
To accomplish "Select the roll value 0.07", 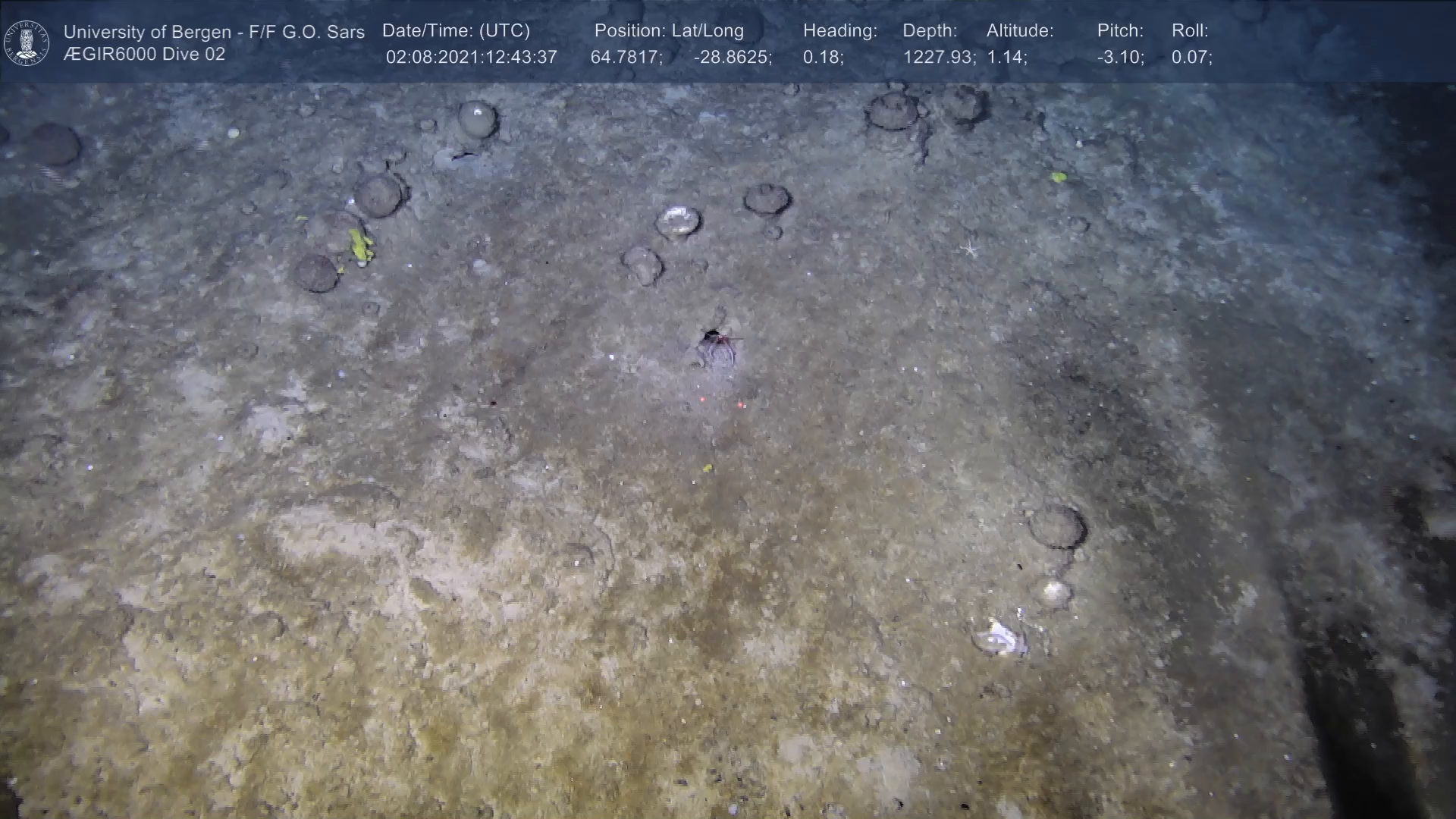I will pyautogui.click(x=1191, y=57).
